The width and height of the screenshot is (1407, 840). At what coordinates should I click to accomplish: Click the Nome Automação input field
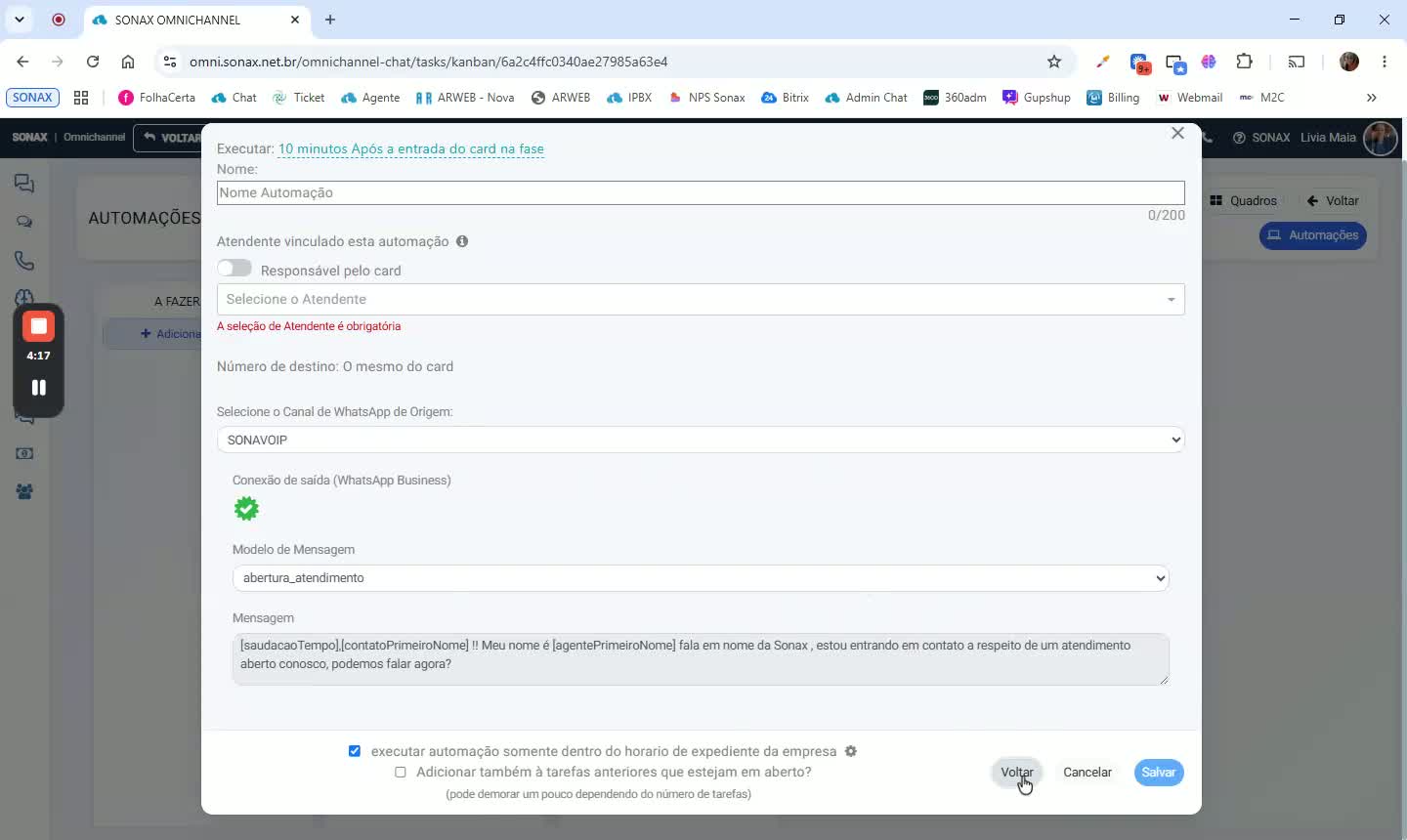(x=701, y=192)
